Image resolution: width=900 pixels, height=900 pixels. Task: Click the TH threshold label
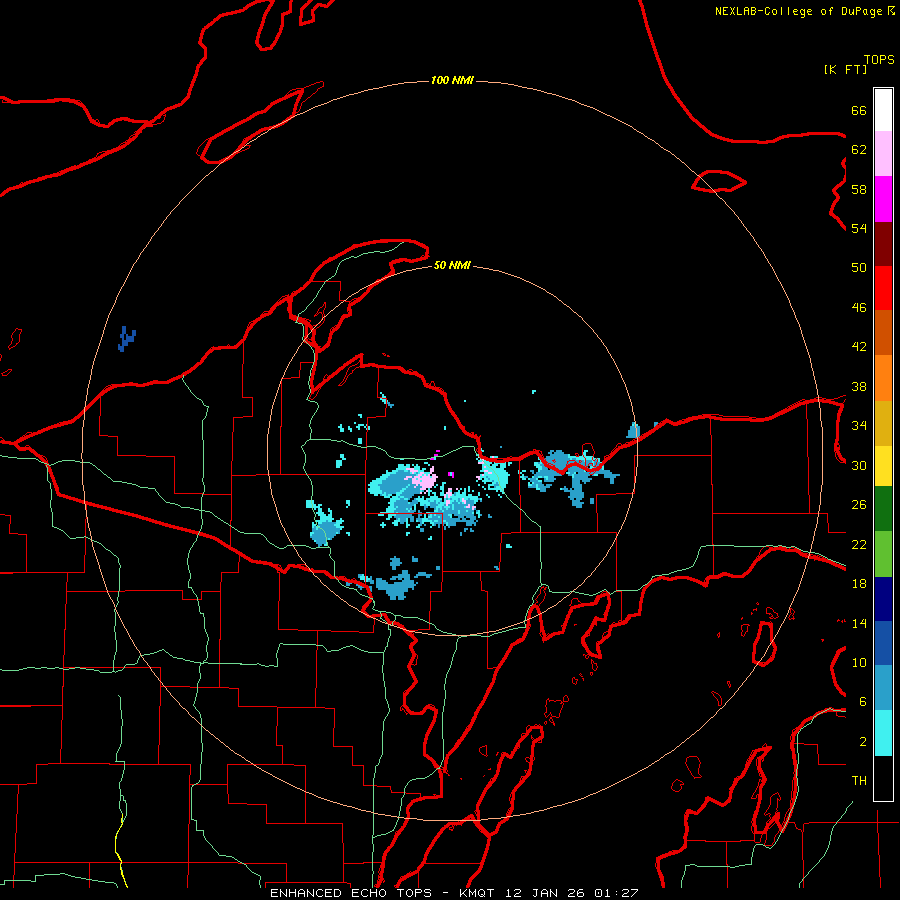(x=859, y=781)
